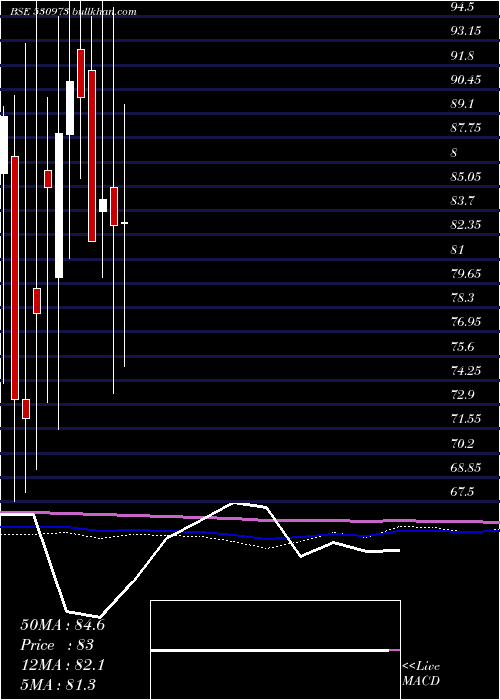The width and height of the screenshot is (500, 700).
Task: Click the 81 price axis label
Action: pos(457,250)
